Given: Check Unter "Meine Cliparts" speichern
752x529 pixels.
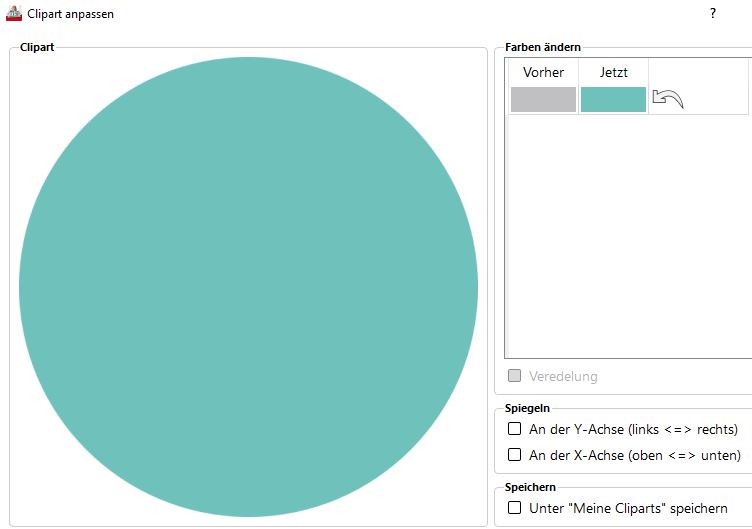Looking at the screenshot, I should (x=515, y=508).
